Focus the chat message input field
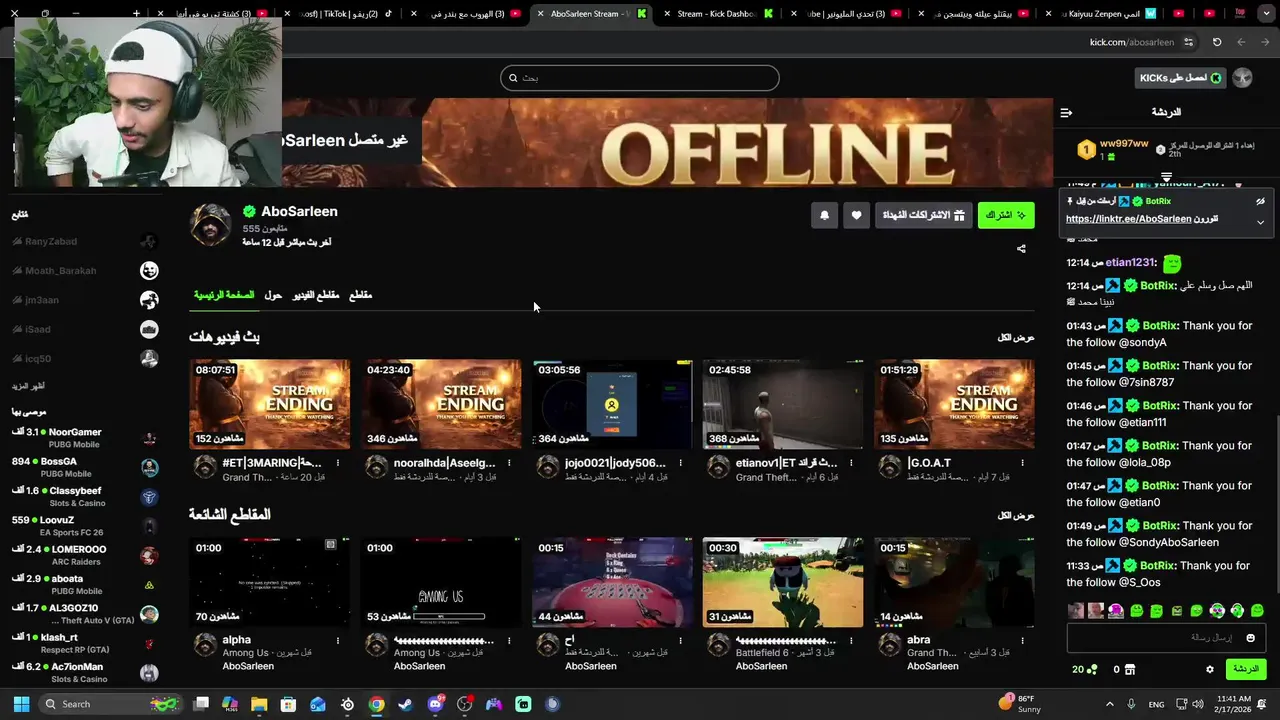The width and height of the screenshot is (1280, 720). click(1166, 638)
